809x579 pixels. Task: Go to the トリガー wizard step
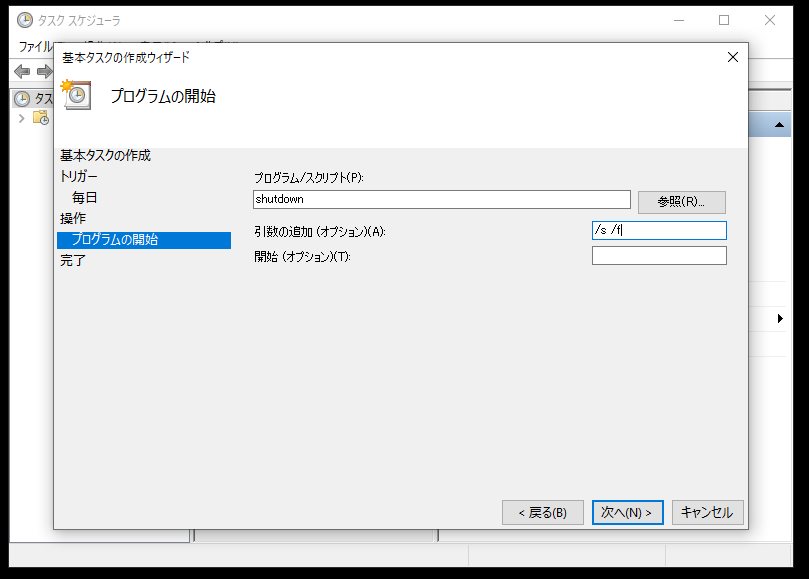coord(79,176)
